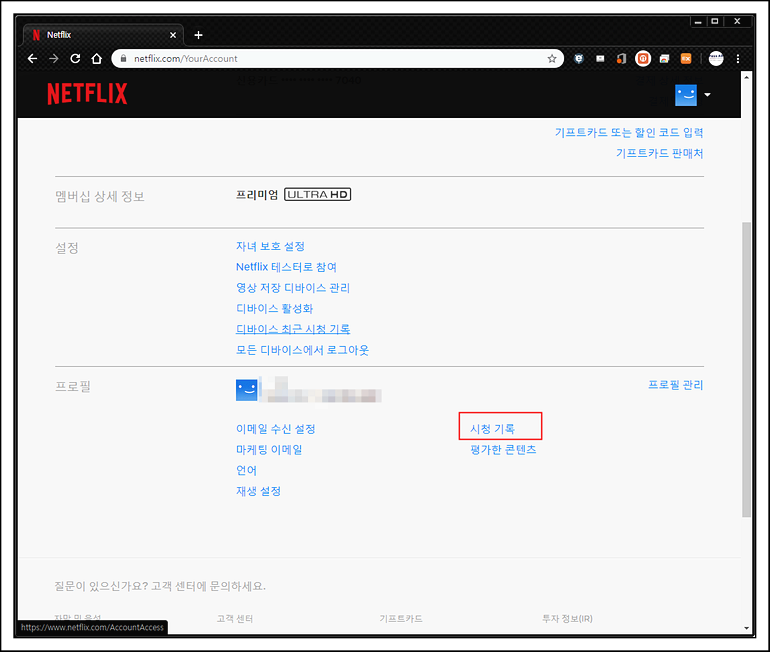Click the profile avatar in 프로필 section

coord(247,390)
